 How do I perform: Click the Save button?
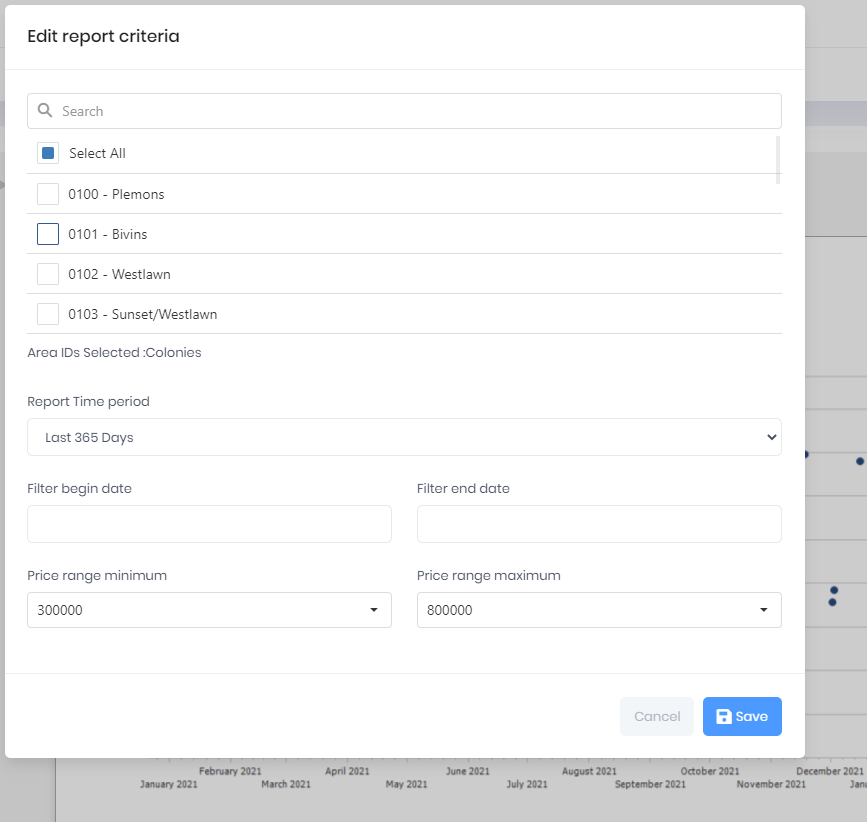pyautogui.click(x=742, y=716)
